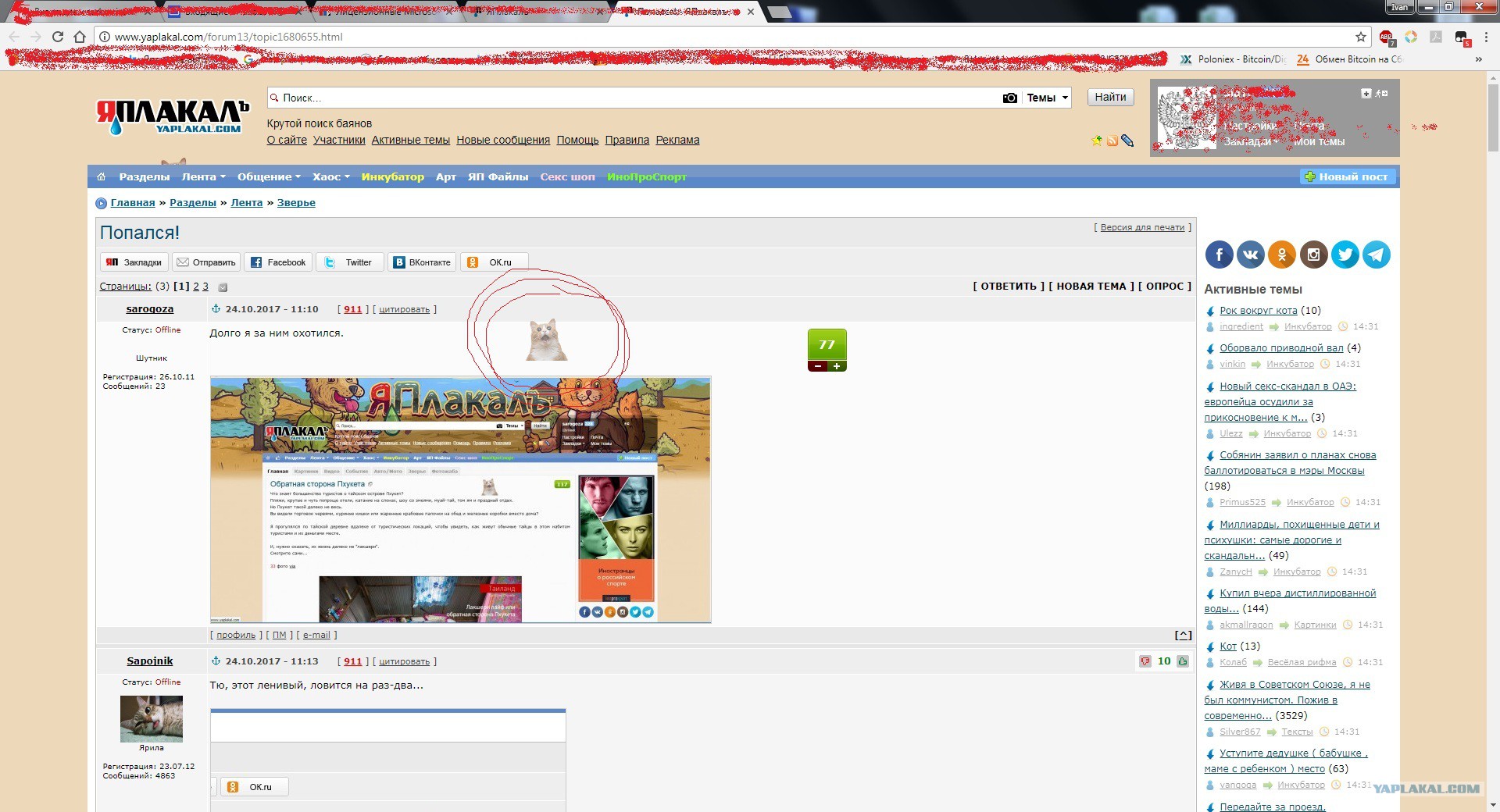The height and width of the screenshot is (812, 1500).
Task: Click the anchor icon on Sapojnik's post
Action: [216, 661]
